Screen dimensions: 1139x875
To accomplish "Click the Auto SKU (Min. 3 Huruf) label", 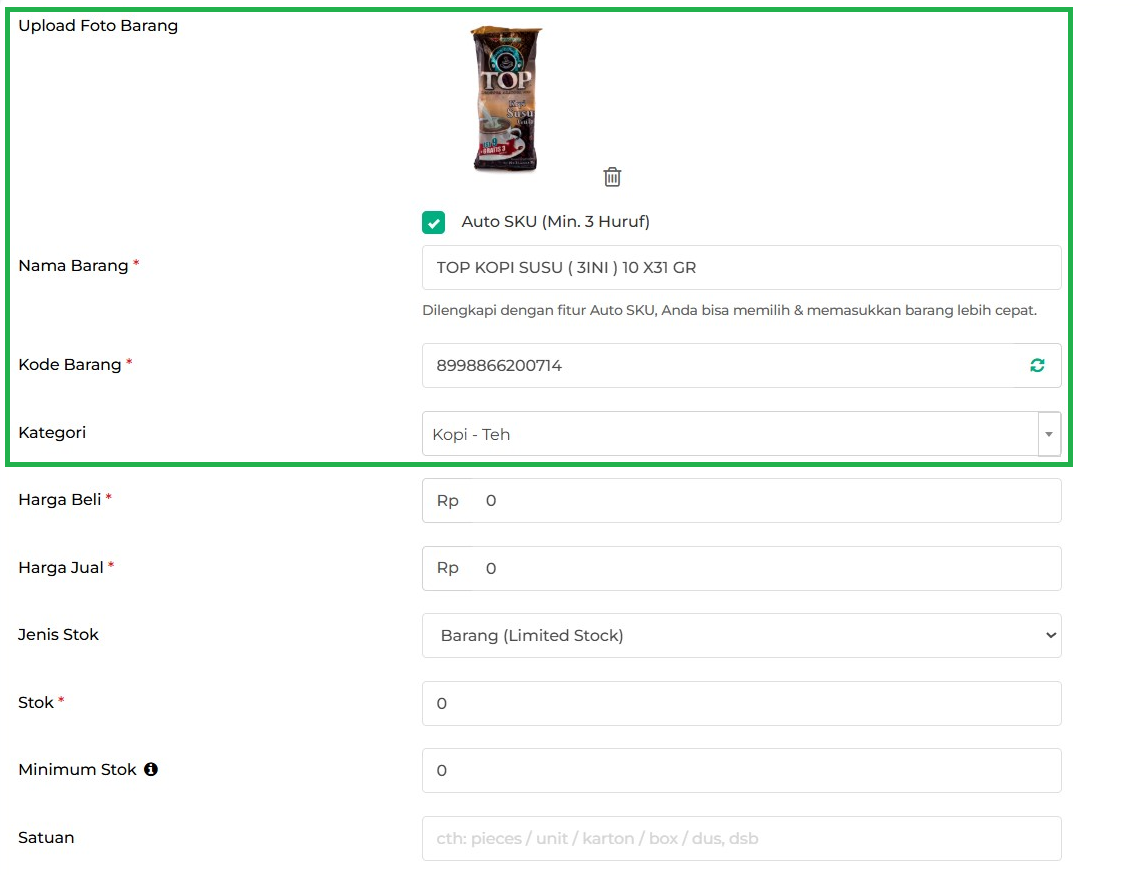I will [556, 221].
